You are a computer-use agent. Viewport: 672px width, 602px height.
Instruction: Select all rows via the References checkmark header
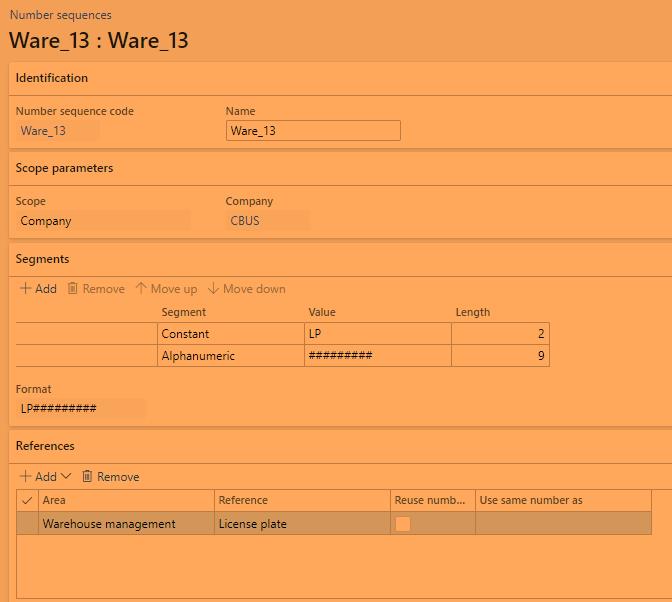coord(27,500)
